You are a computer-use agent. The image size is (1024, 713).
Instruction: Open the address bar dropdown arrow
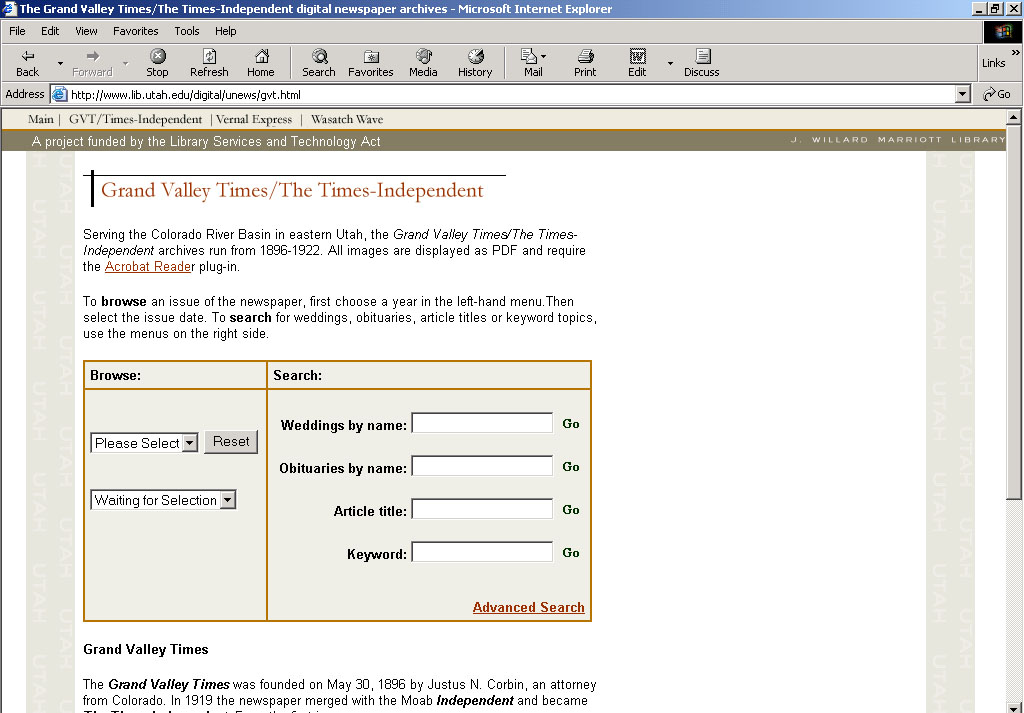click(962, 94)
